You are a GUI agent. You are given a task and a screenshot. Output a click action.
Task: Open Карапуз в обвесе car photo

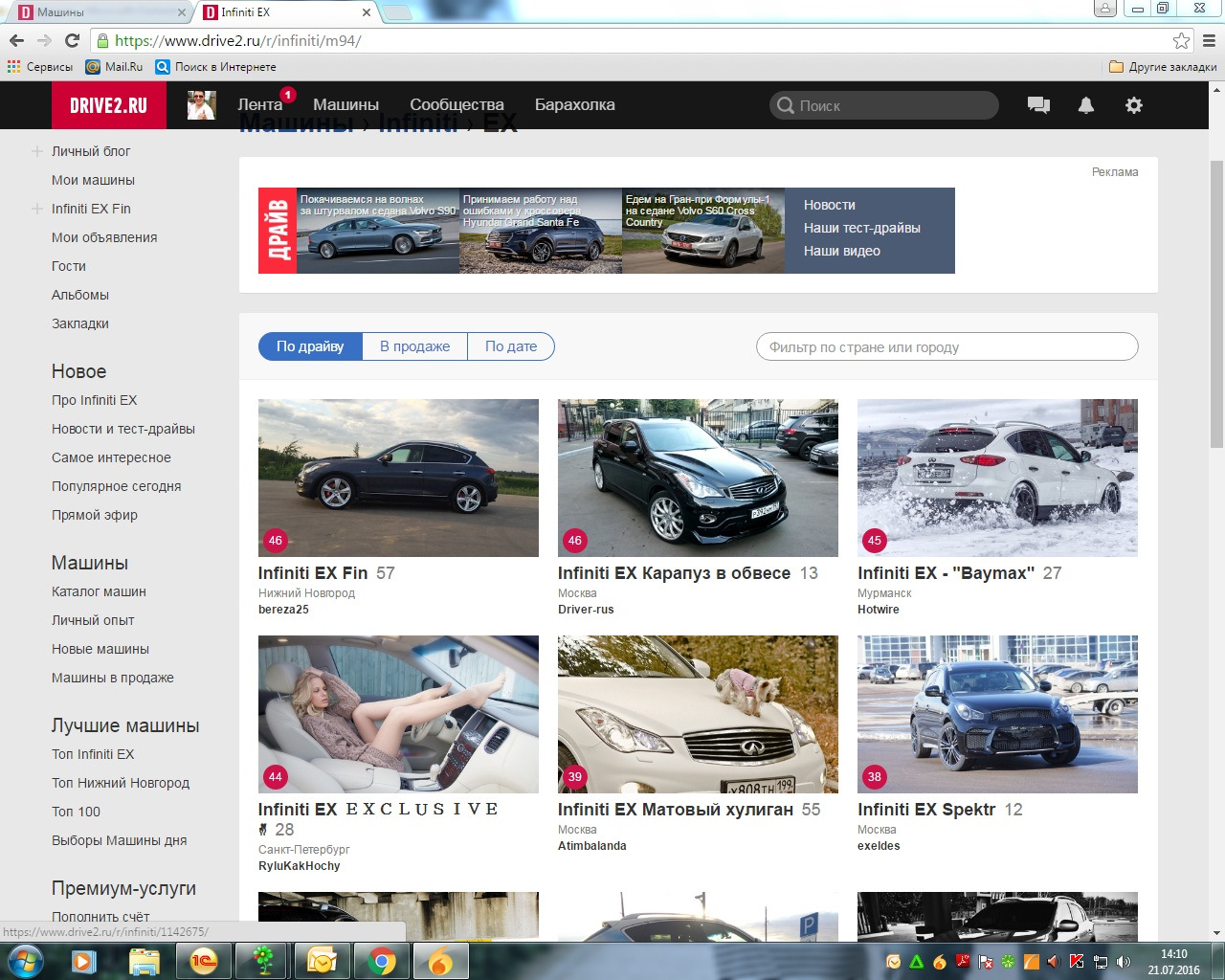point(698,478)
